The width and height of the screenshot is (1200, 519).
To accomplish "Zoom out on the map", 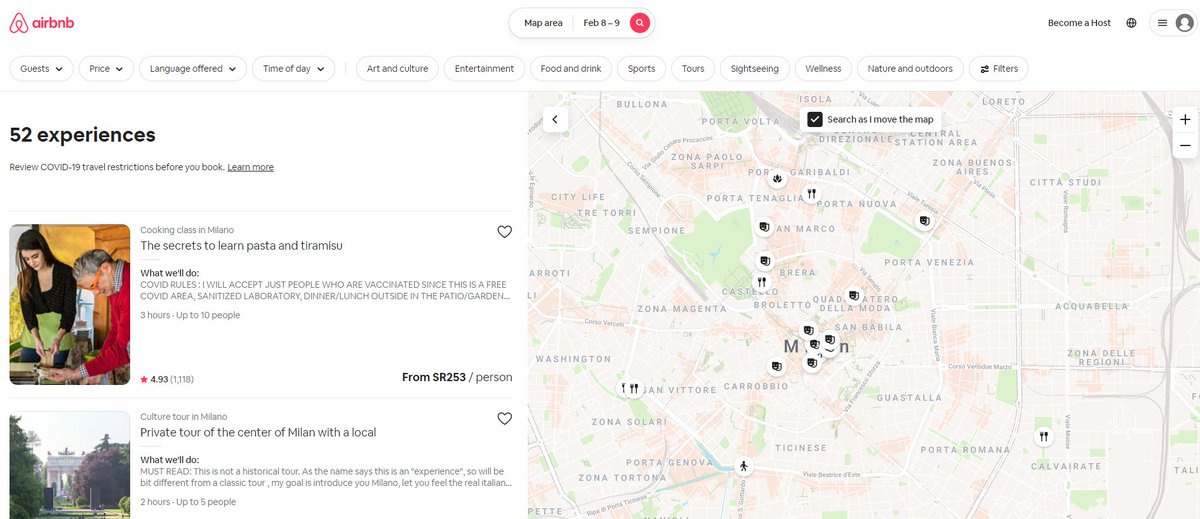I will click(1185, 145).
